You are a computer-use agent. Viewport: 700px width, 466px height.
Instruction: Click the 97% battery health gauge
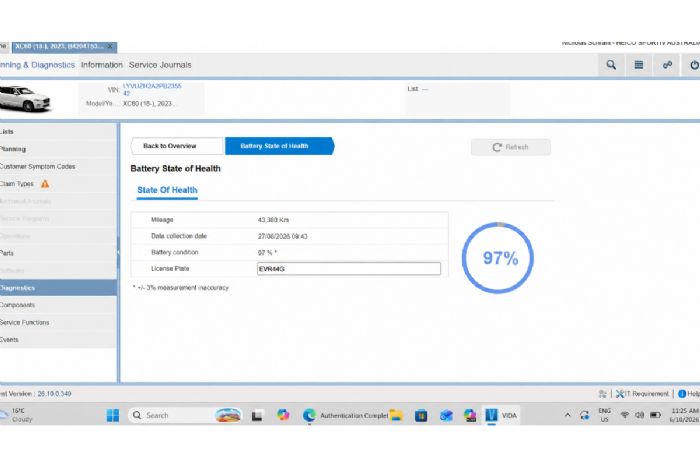pyautogui.click(x=498, y=258)
